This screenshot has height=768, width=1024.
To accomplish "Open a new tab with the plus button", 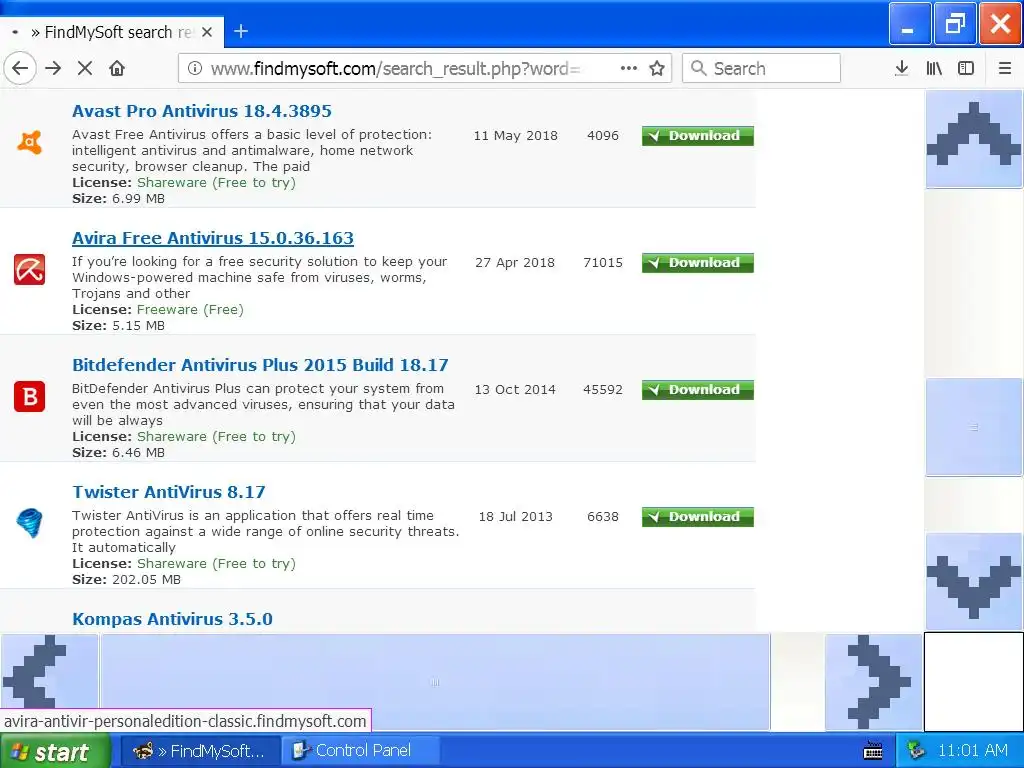I will 241,31.
